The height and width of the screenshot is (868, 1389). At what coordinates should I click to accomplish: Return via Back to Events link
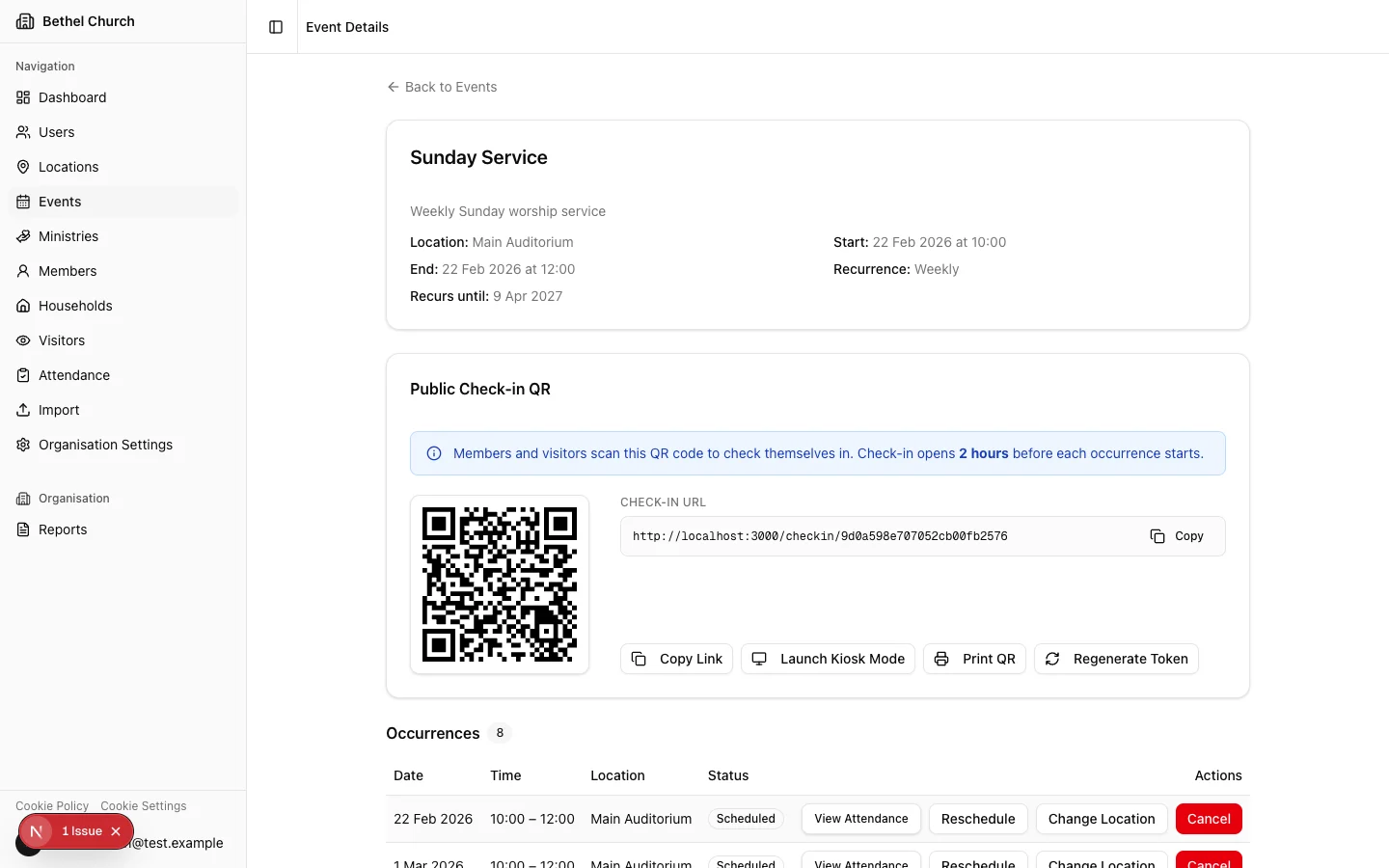click(x=442, y=87)
